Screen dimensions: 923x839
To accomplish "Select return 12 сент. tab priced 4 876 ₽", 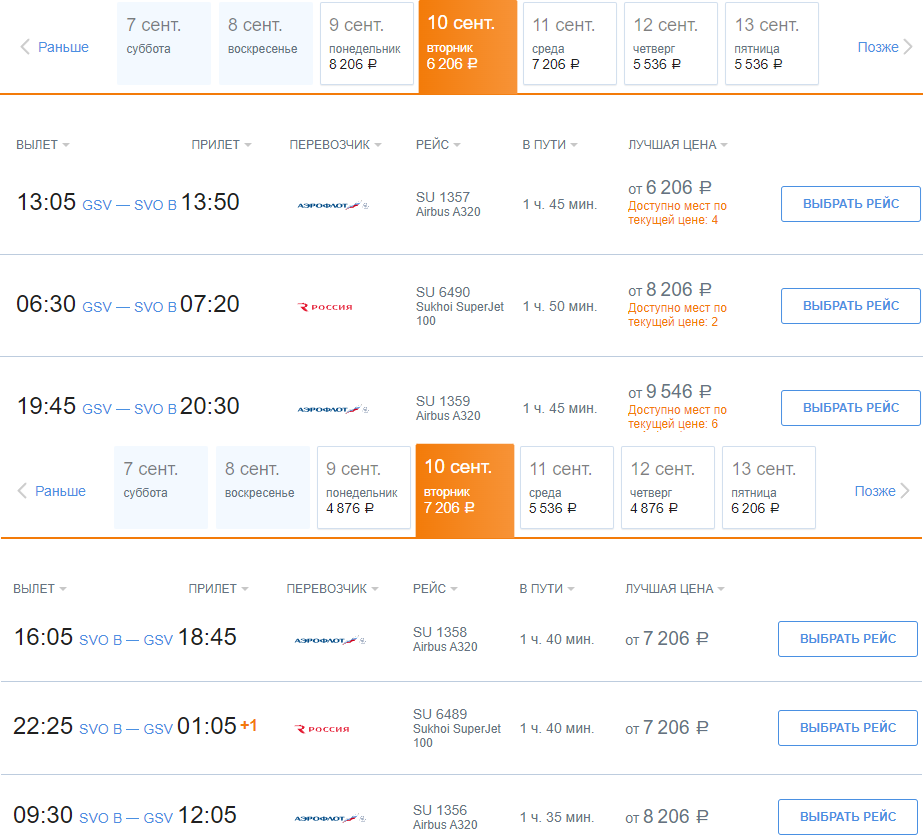I will coord(668,488).
